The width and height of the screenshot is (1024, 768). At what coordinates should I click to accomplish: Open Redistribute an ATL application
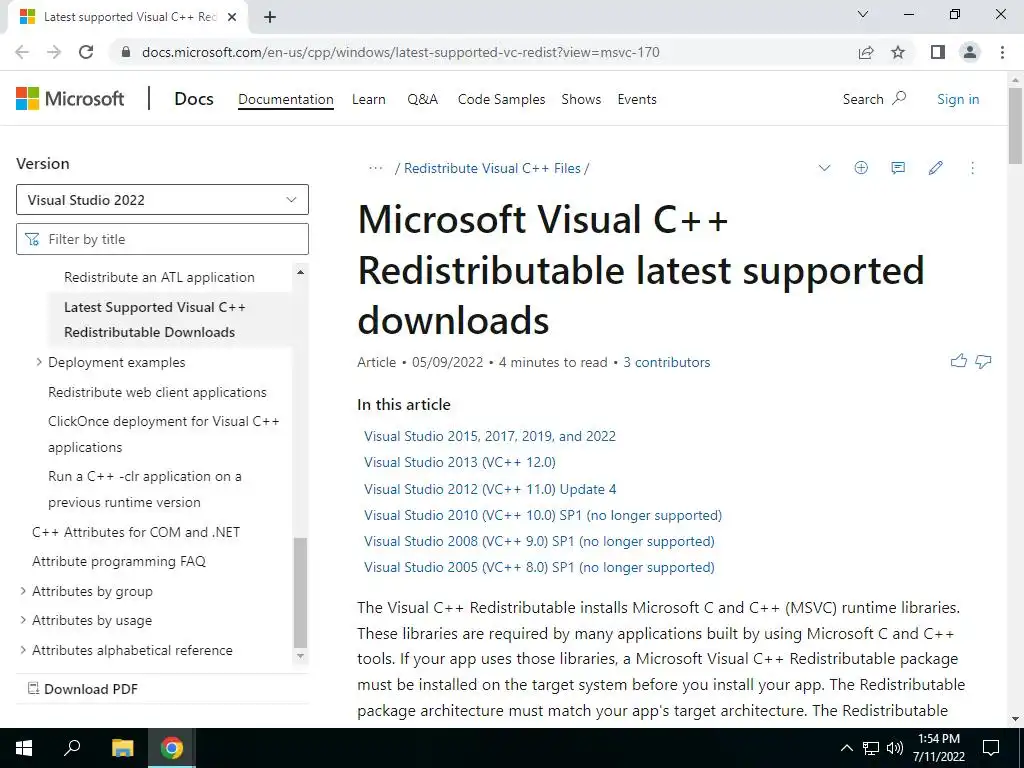point(159,277)
